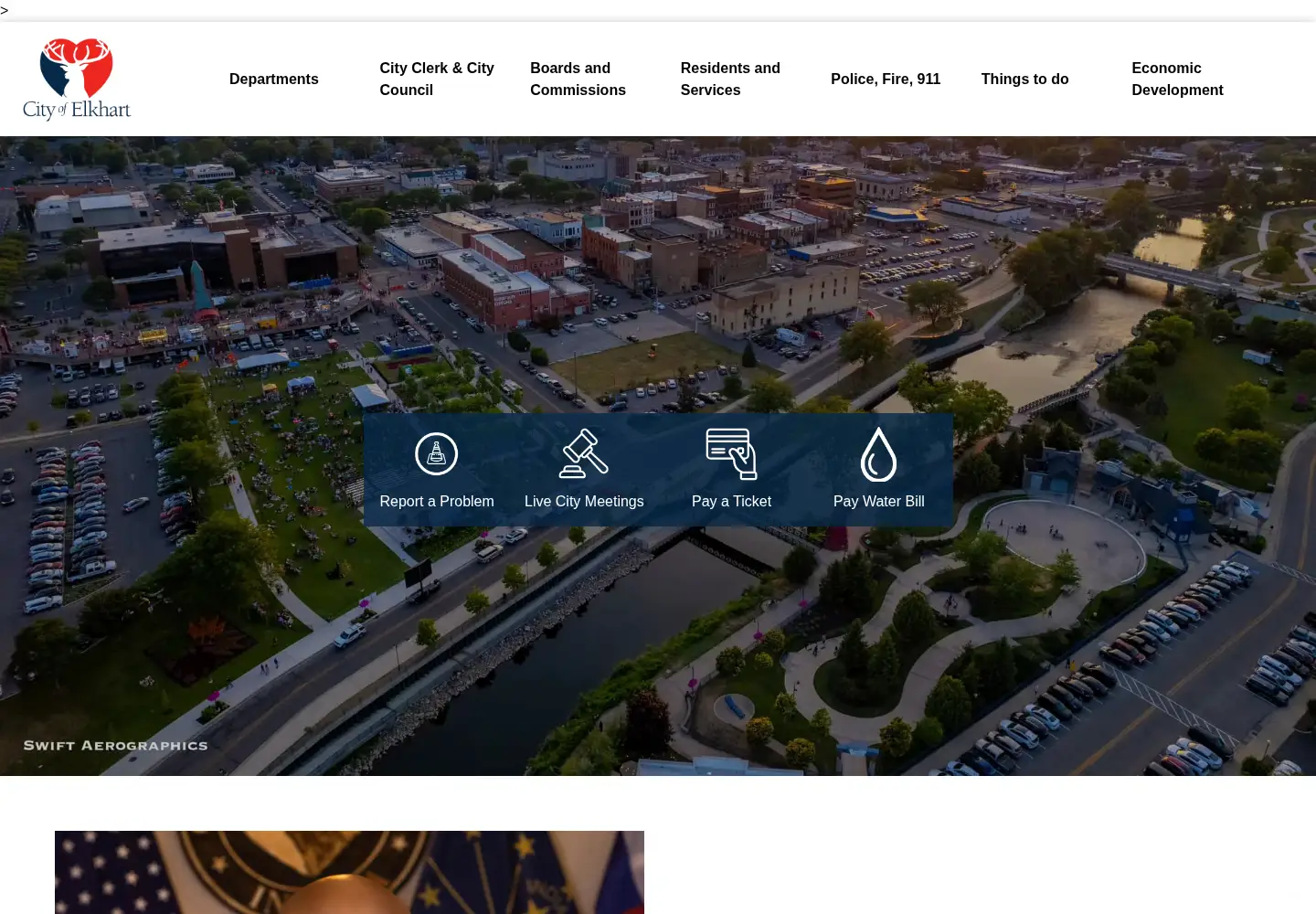Open the Police, Fire, 911 menu
1316x914 pixels.
point(886,79)
